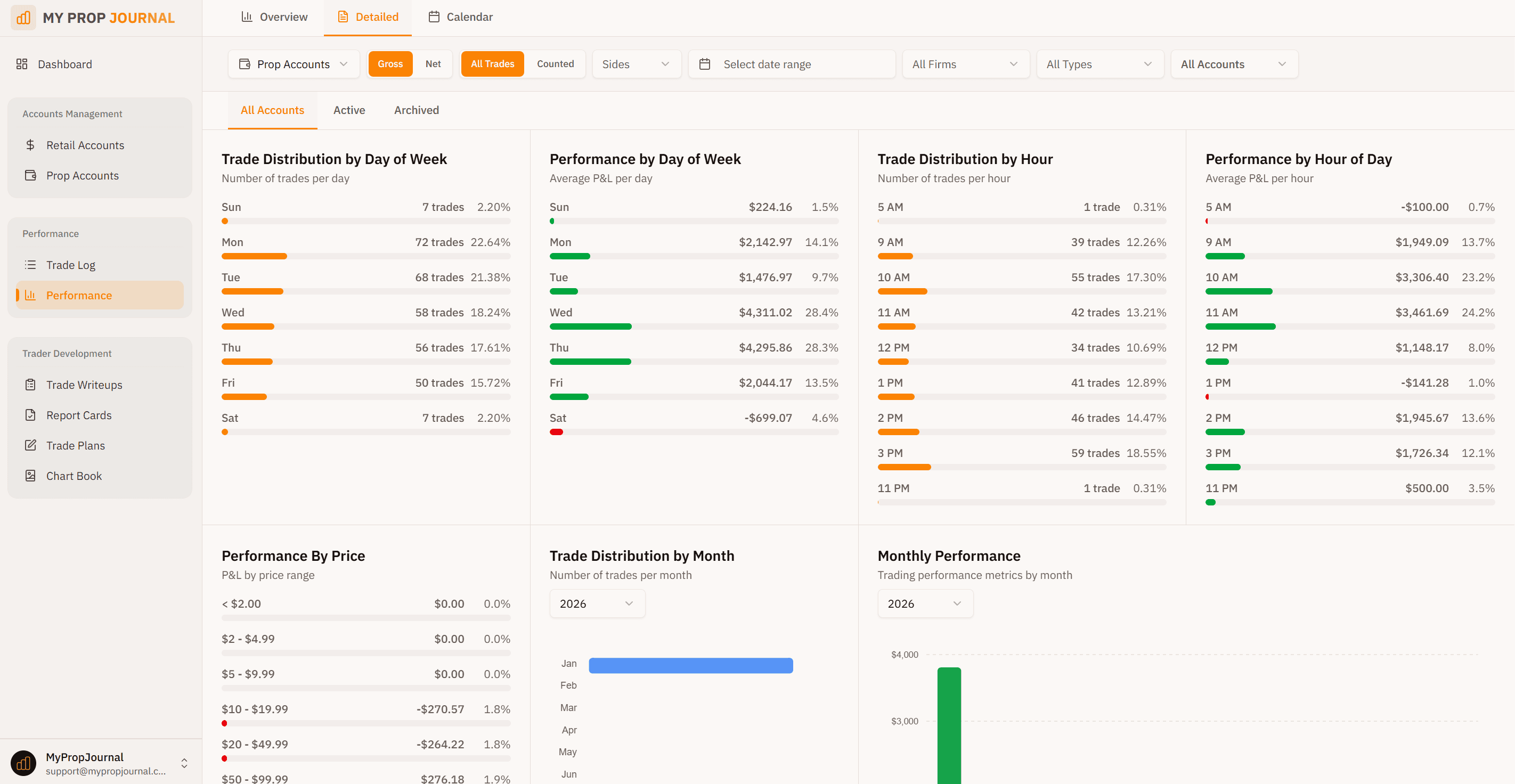Click the Calendar tab icon
The height and width of the screenshot is (784, 1515).
434,17
